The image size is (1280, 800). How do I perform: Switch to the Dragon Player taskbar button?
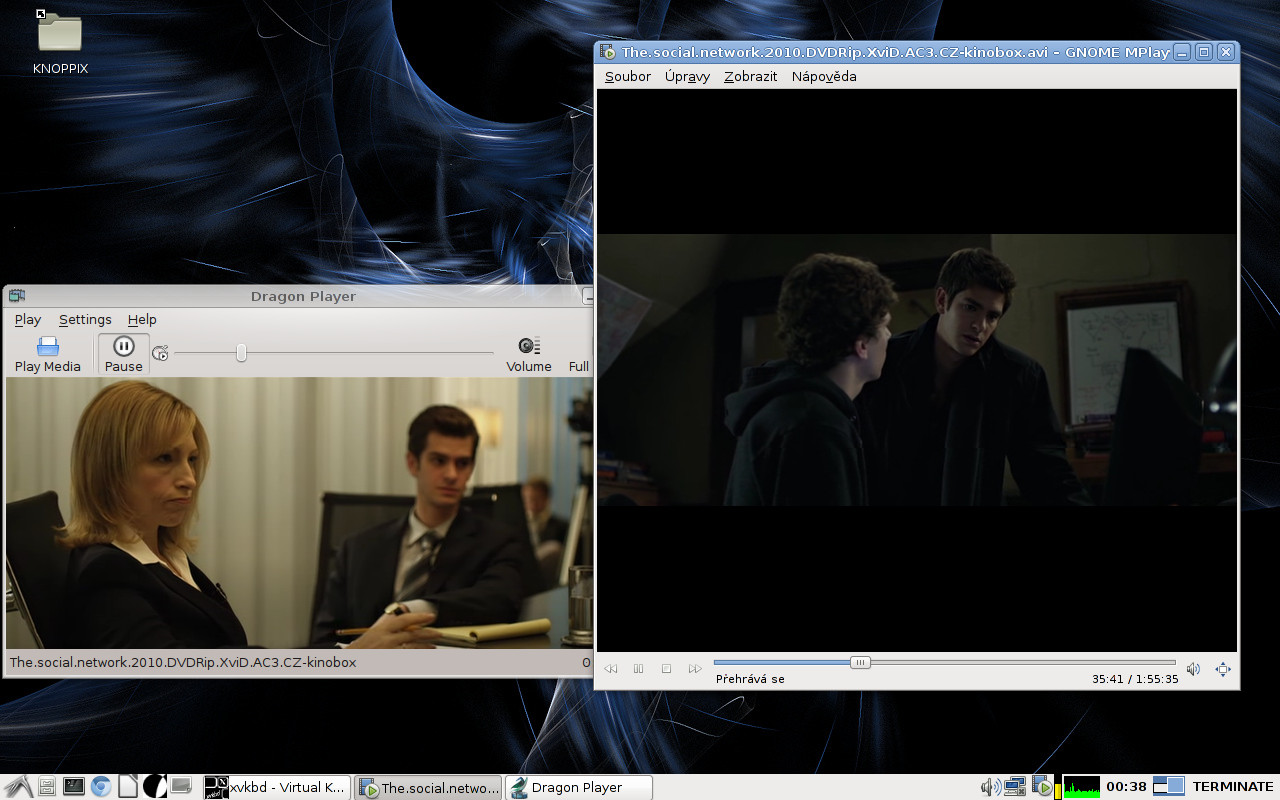[x=578, y=787]
